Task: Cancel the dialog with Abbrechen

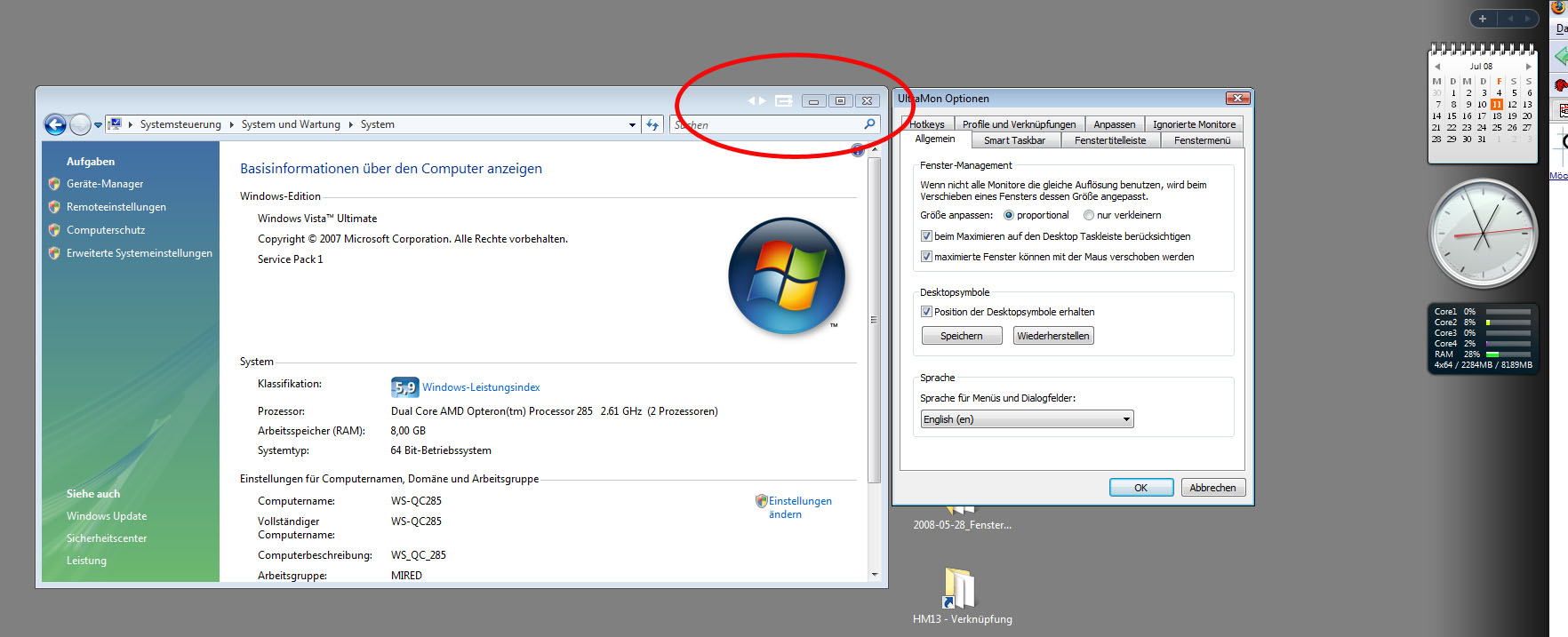Action: click(1212, 488)
